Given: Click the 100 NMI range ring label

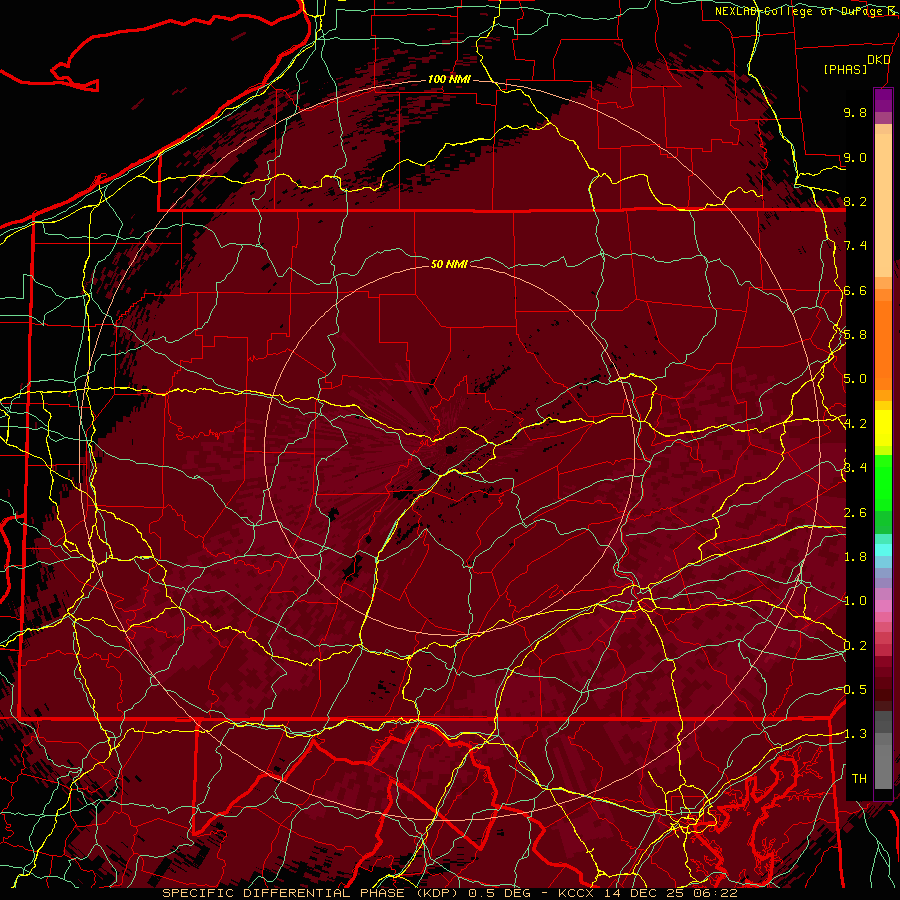Looking at the screenshot, I should (x=449, y=79).
